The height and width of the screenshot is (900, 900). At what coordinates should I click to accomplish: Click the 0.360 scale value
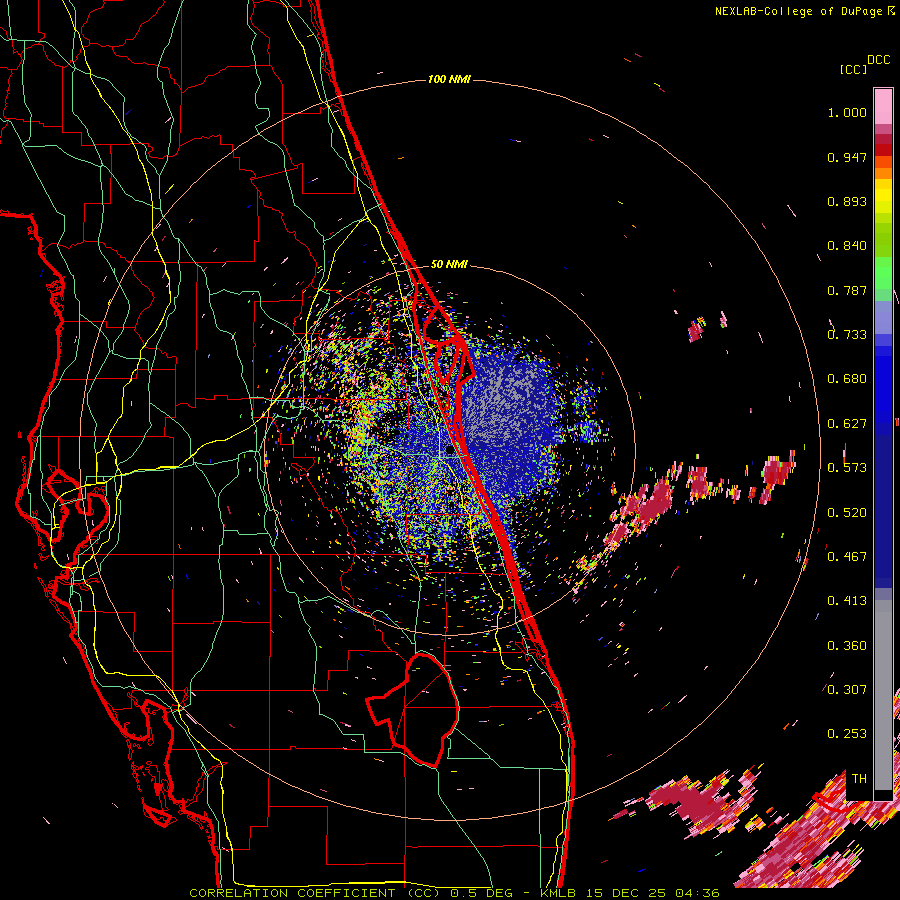click(x=847, y=646)
